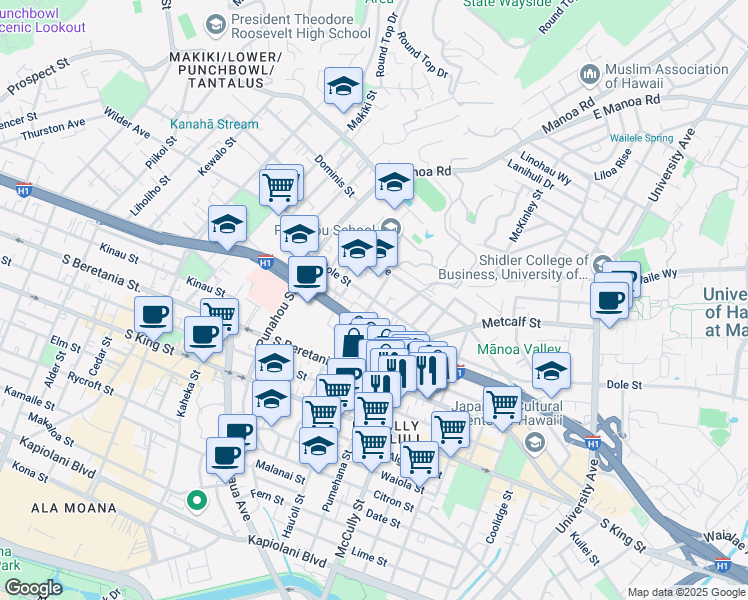Click the Date St label
This screenshot has width=748, height=600.
(383, 518)
